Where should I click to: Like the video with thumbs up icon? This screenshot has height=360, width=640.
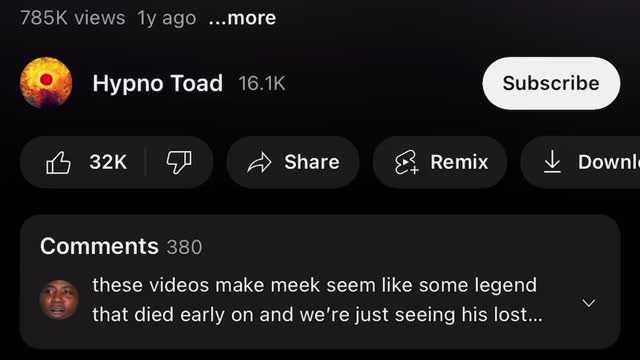click(58, 162)
